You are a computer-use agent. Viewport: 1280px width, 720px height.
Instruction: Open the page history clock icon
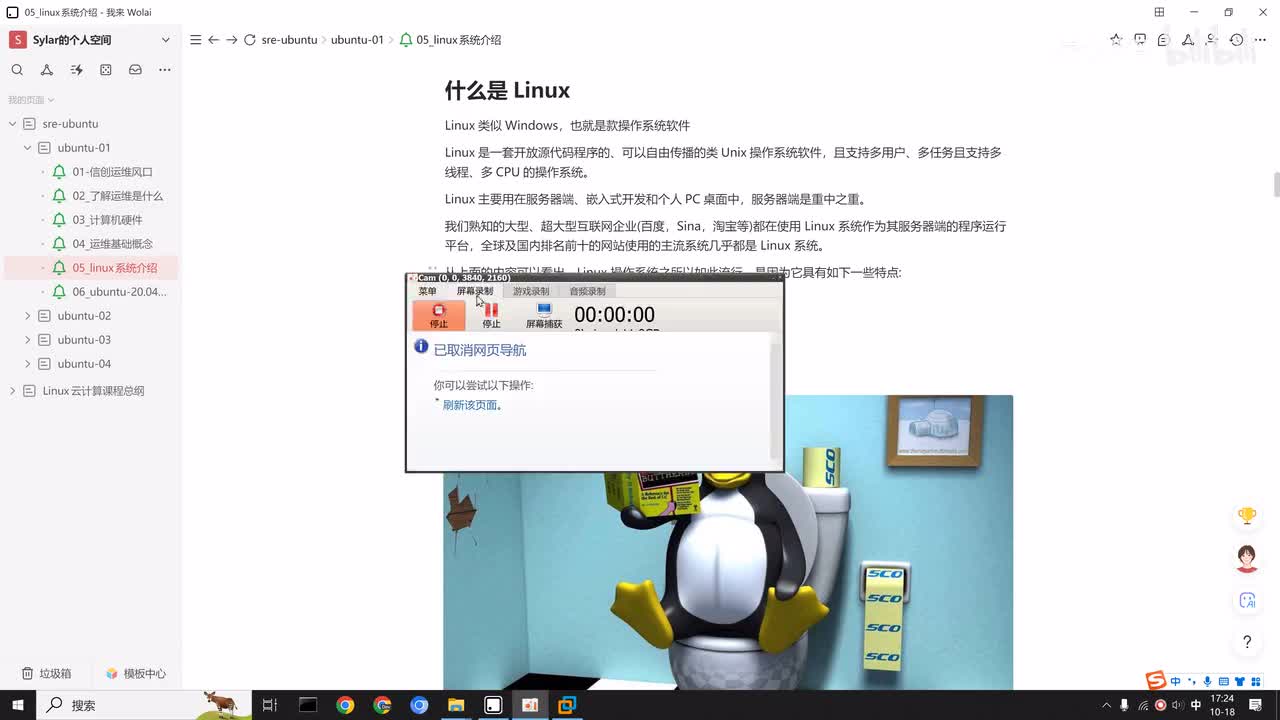click(1237, 40)
